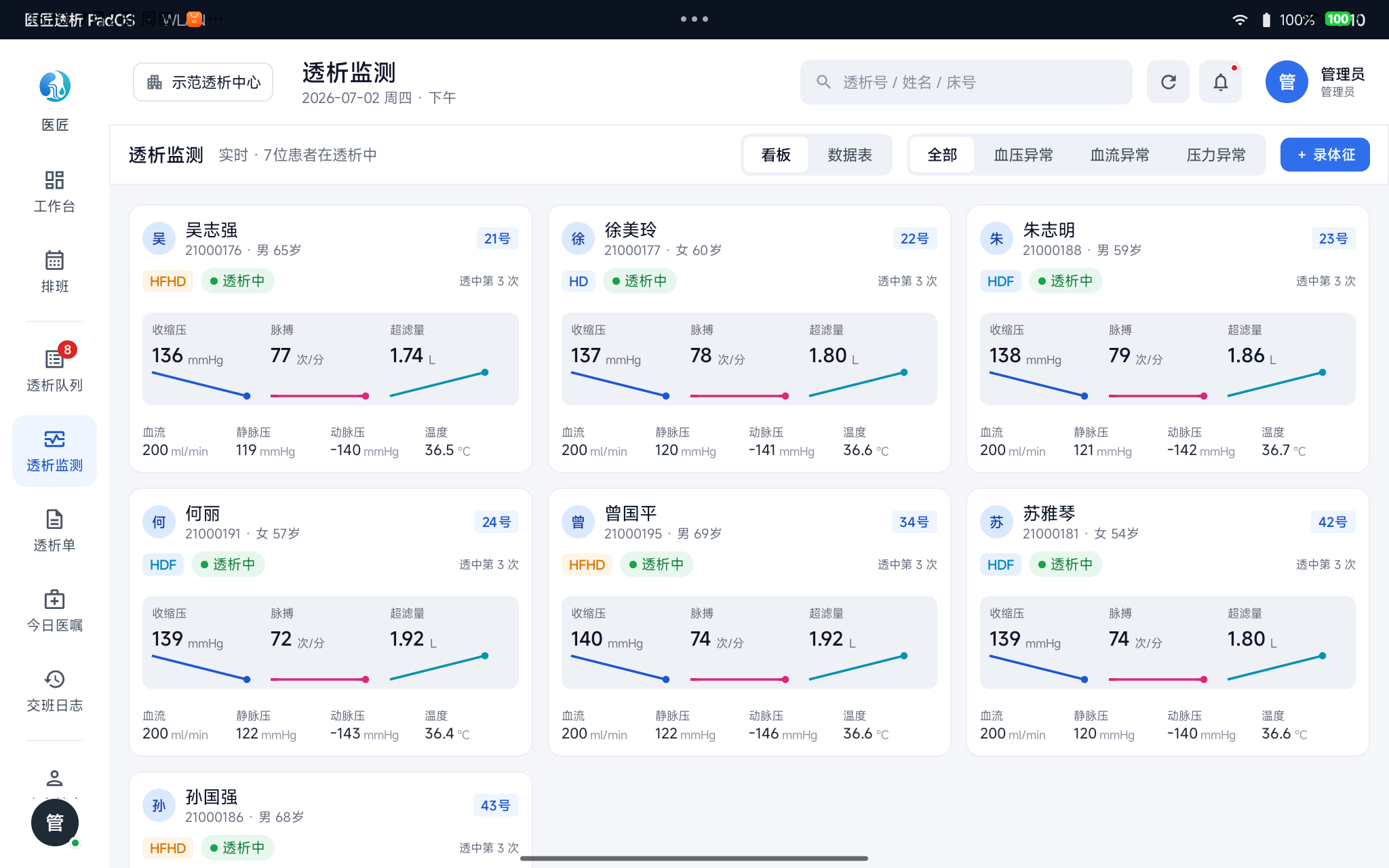Filter by 血流异常
Image resolution: width=1389 pixels, height=868 pixels.
[1119, 155]
